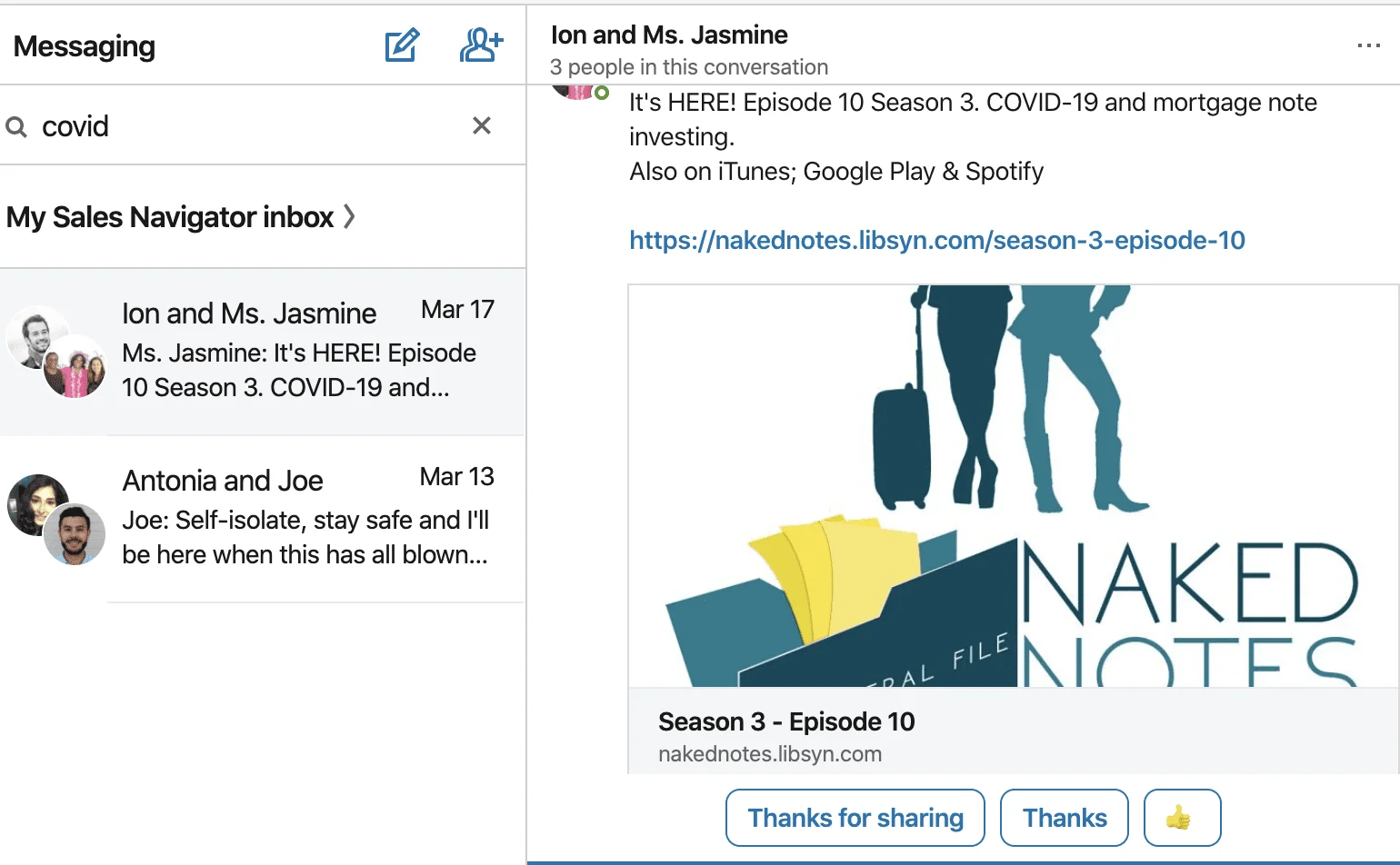This screenshot has height=865, width=1400.
Task: Click the Ion and Ms. Jasmine group avatars
Action: click(x=56, y=353)
